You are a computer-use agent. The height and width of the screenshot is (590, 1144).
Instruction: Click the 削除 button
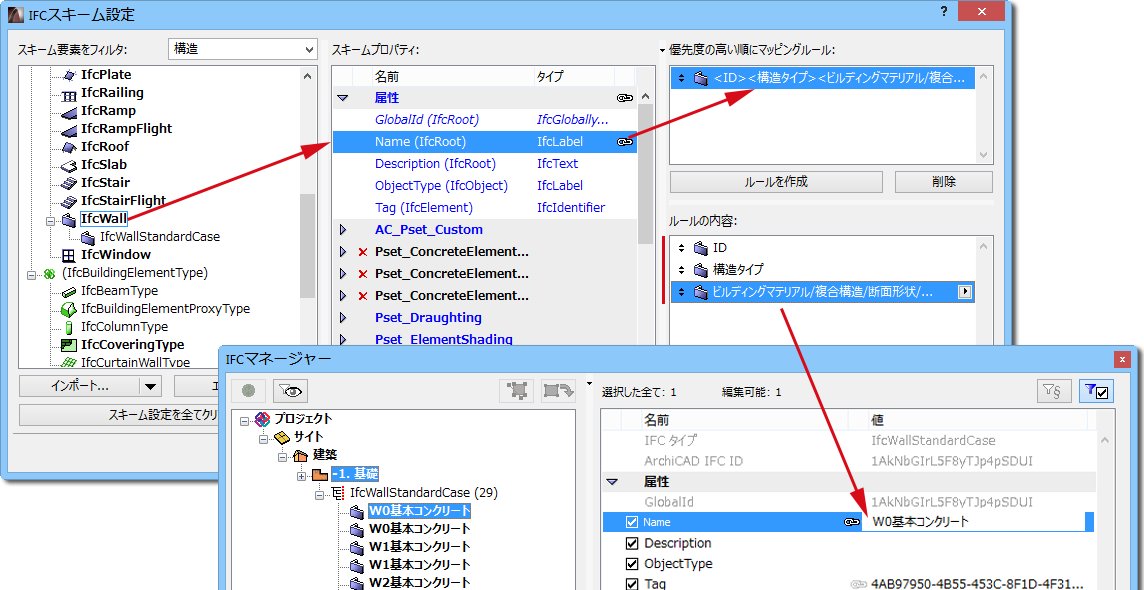click(943, 182)
